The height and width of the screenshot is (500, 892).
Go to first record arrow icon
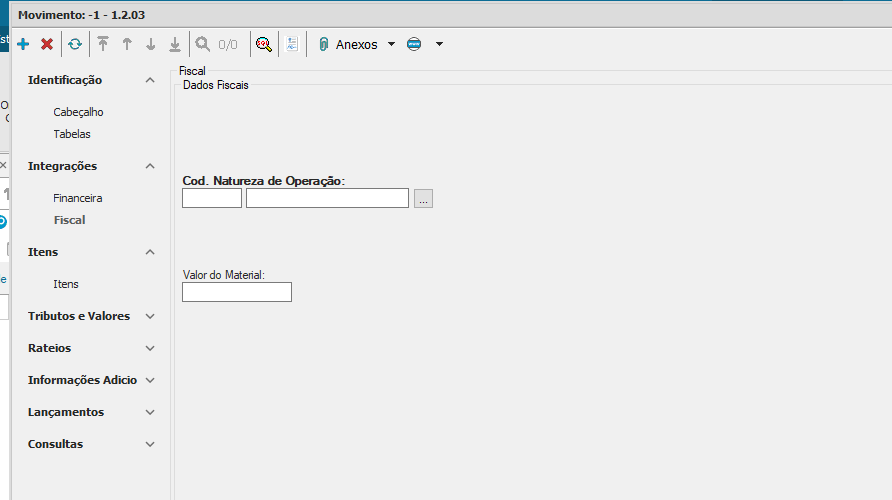coord(103,44)
